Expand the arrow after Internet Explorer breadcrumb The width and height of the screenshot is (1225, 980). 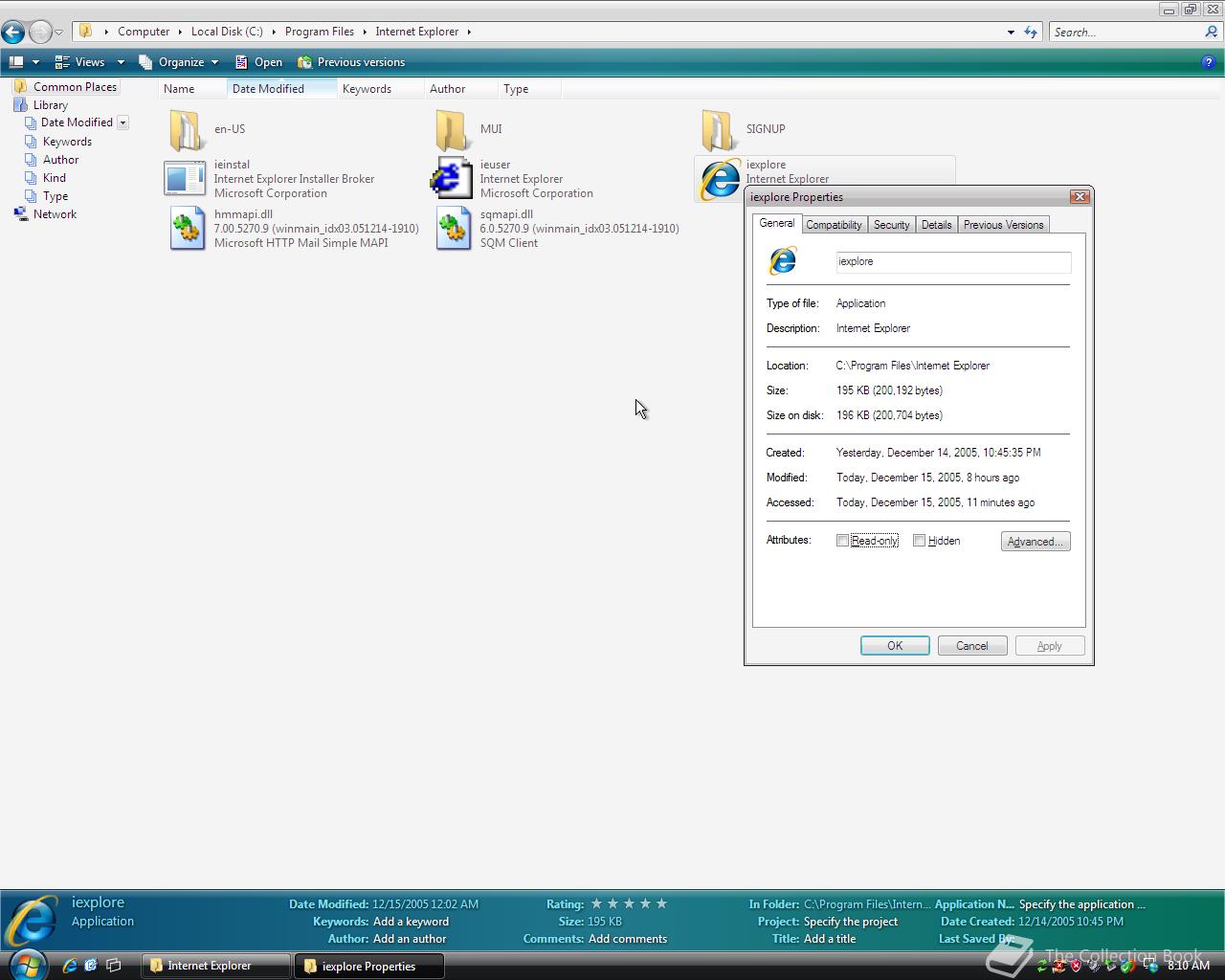pyautogui.click(x=469, y=32)
